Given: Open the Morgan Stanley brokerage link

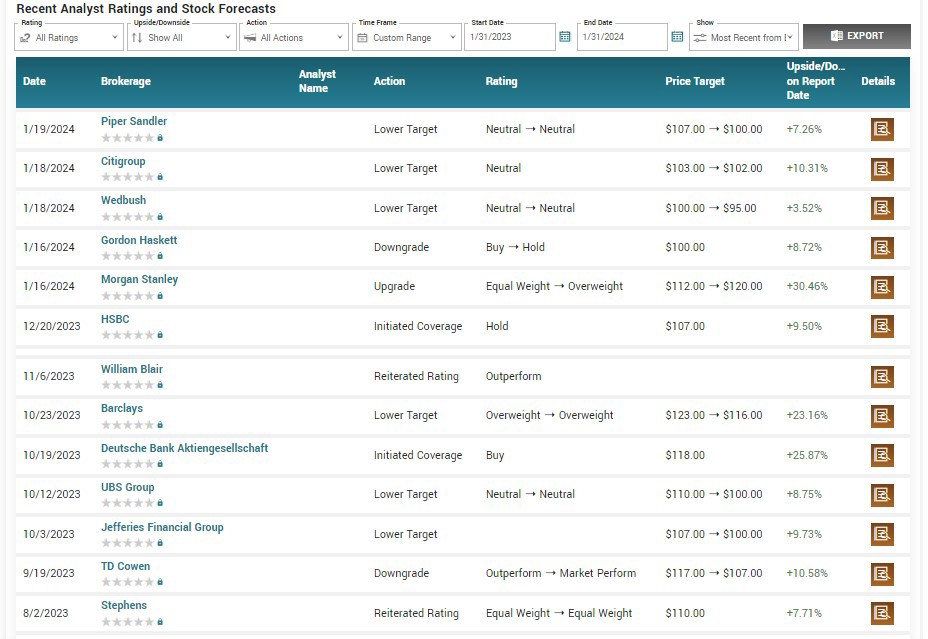Looking at the screenshot, I should (x=139, y=279).
